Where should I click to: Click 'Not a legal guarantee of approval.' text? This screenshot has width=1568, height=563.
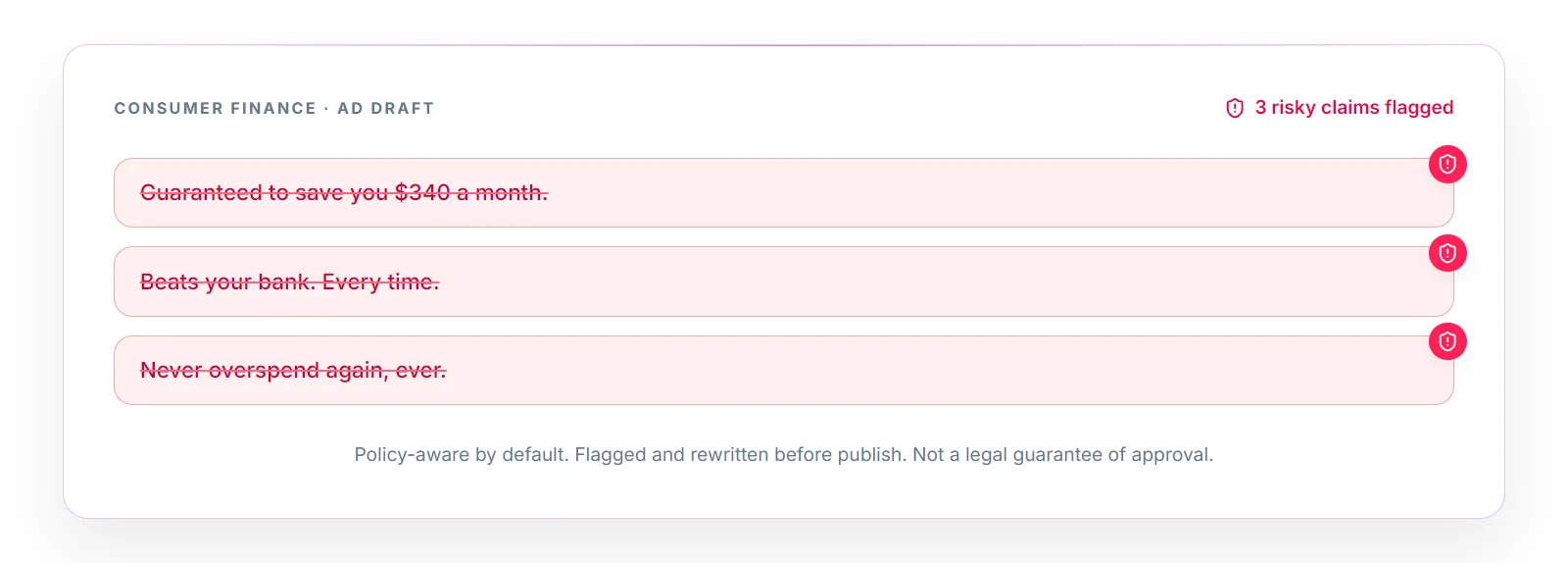(1063, 455)
